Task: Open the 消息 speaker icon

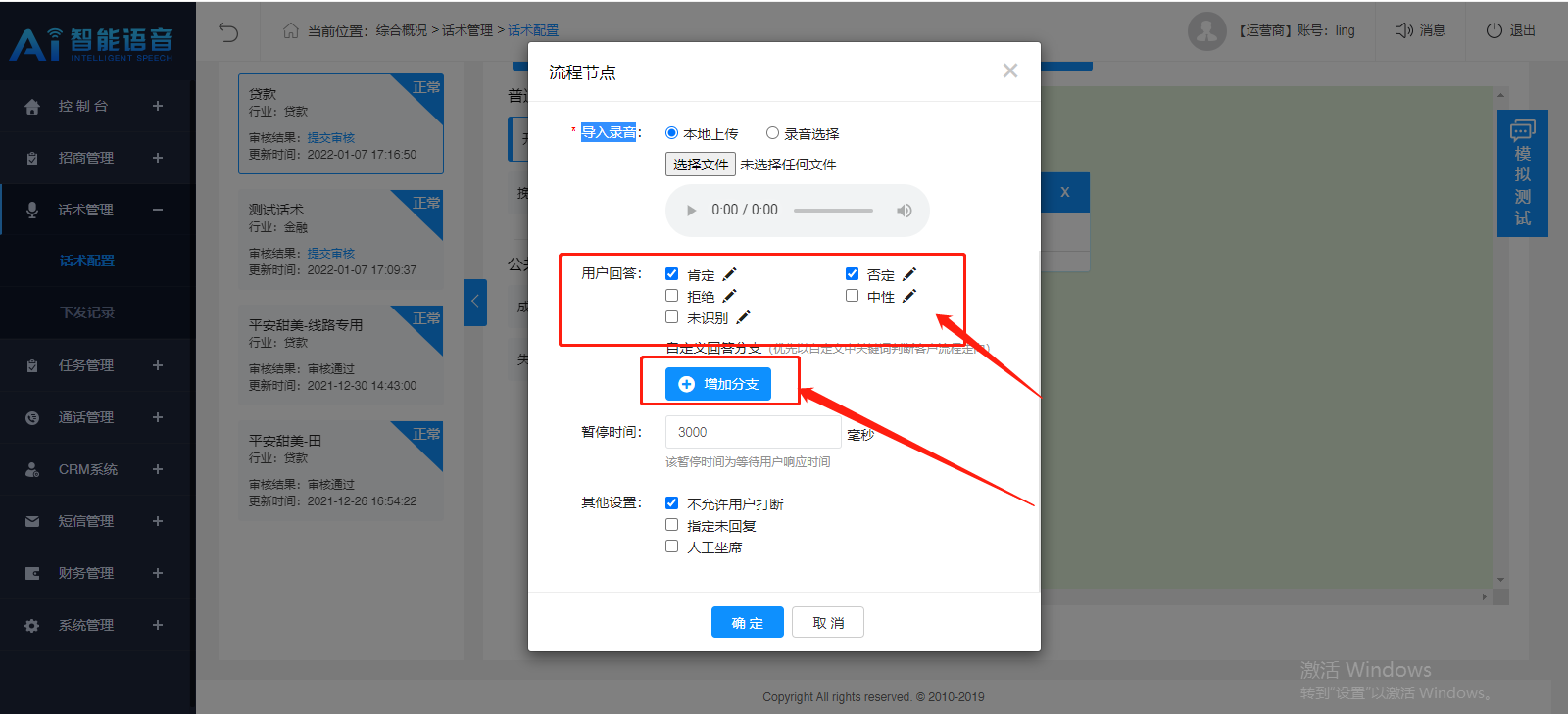Action: pos(1403,30)
